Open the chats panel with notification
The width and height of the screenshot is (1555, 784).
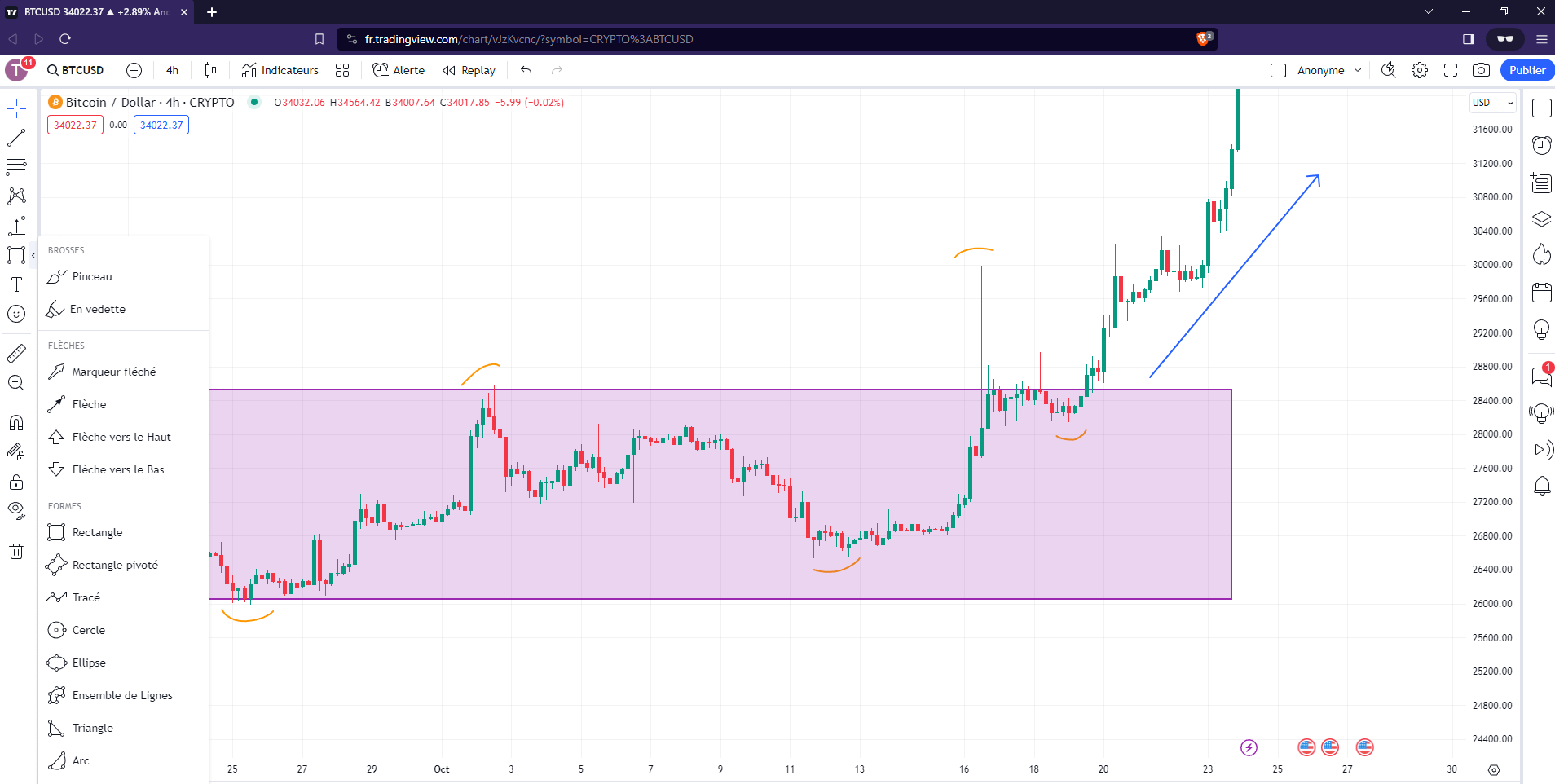pyautogui.click(x=1541, y=375)
